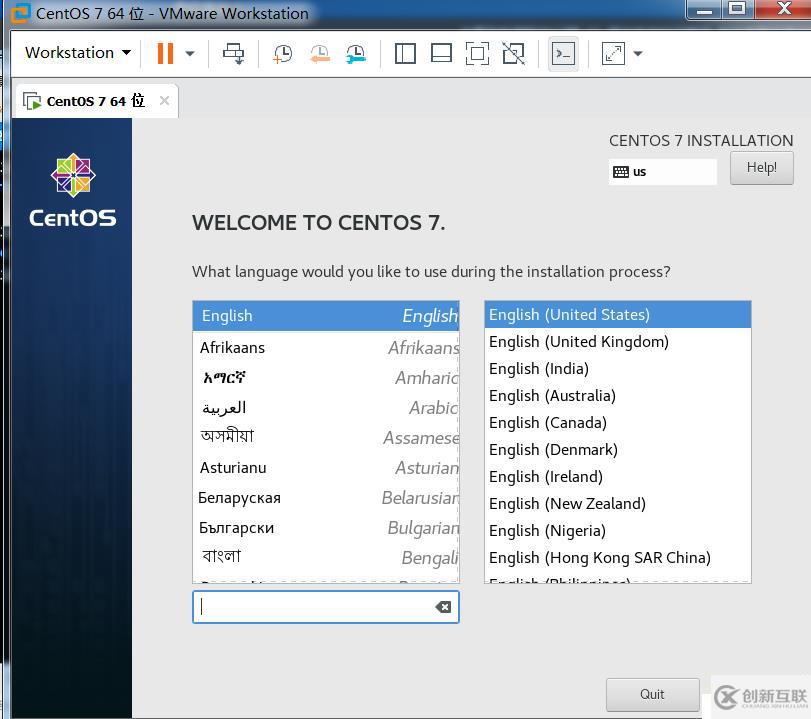Open the Workstation menu dropdown

click(78, 53)
